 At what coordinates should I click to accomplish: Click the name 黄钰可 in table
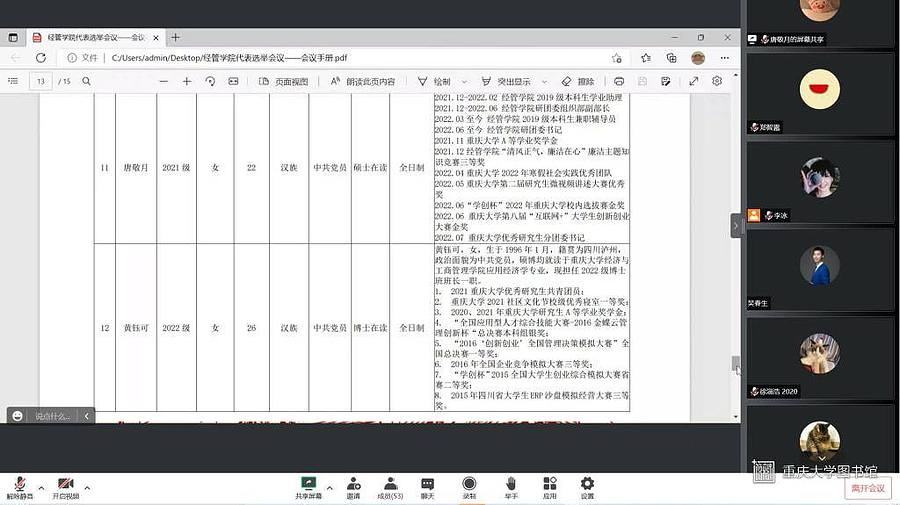(136, 328)
